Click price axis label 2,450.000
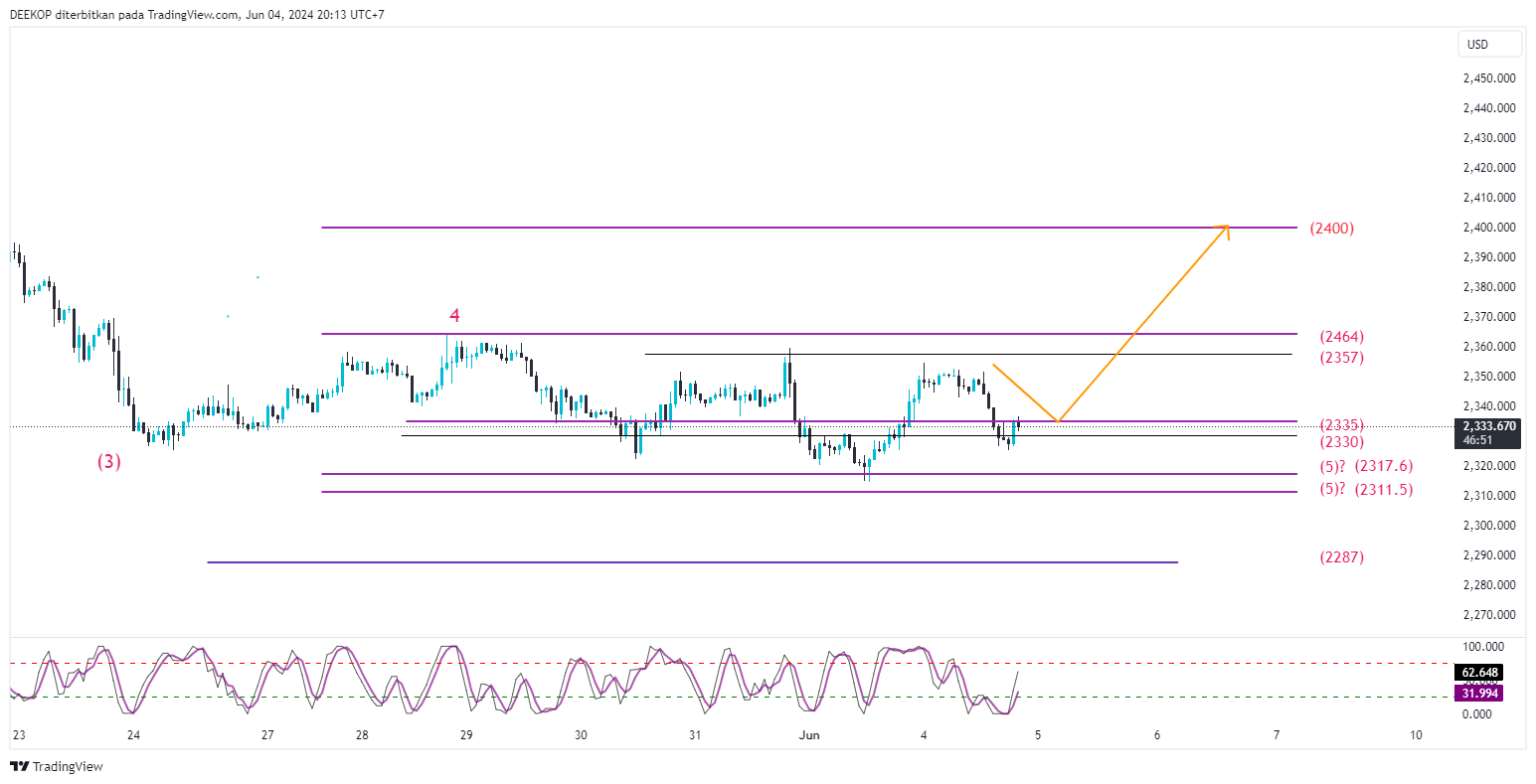The height and width of the screenshot is (784, 1536). 1489,78
